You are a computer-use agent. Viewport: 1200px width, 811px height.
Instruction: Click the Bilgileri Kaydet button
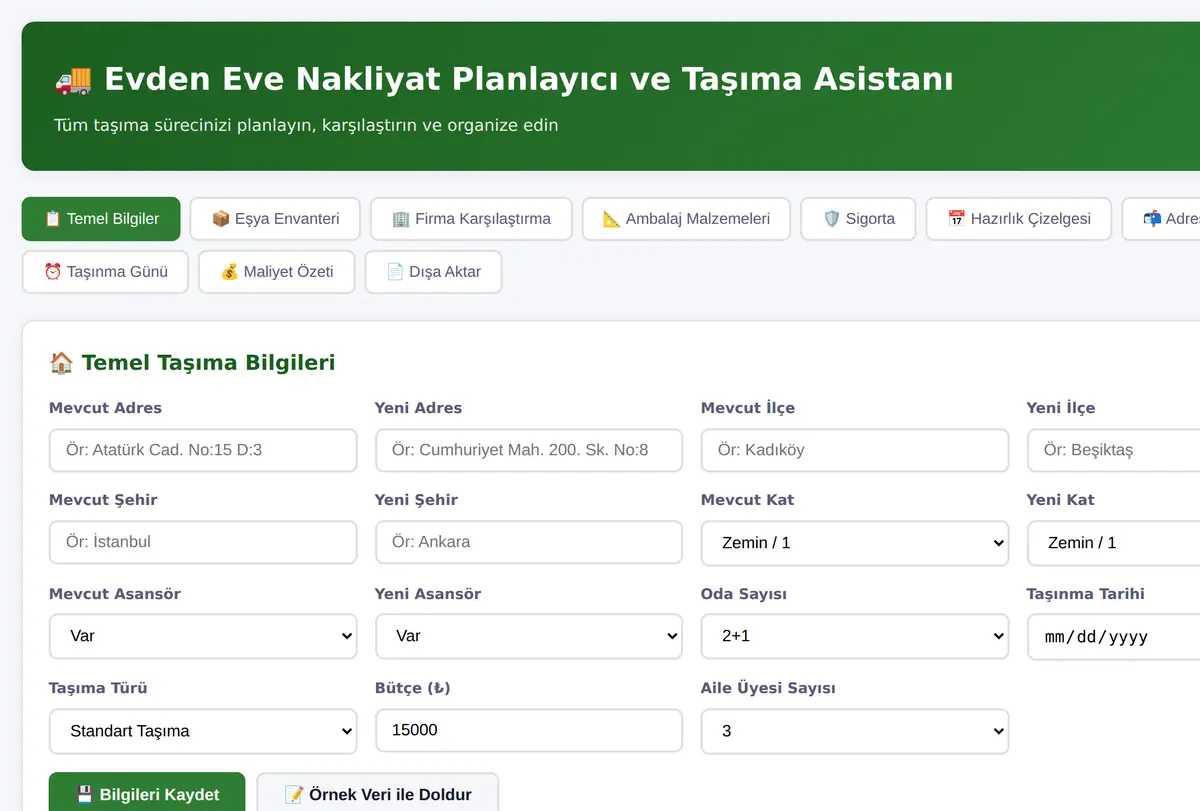tap(147, 794)
